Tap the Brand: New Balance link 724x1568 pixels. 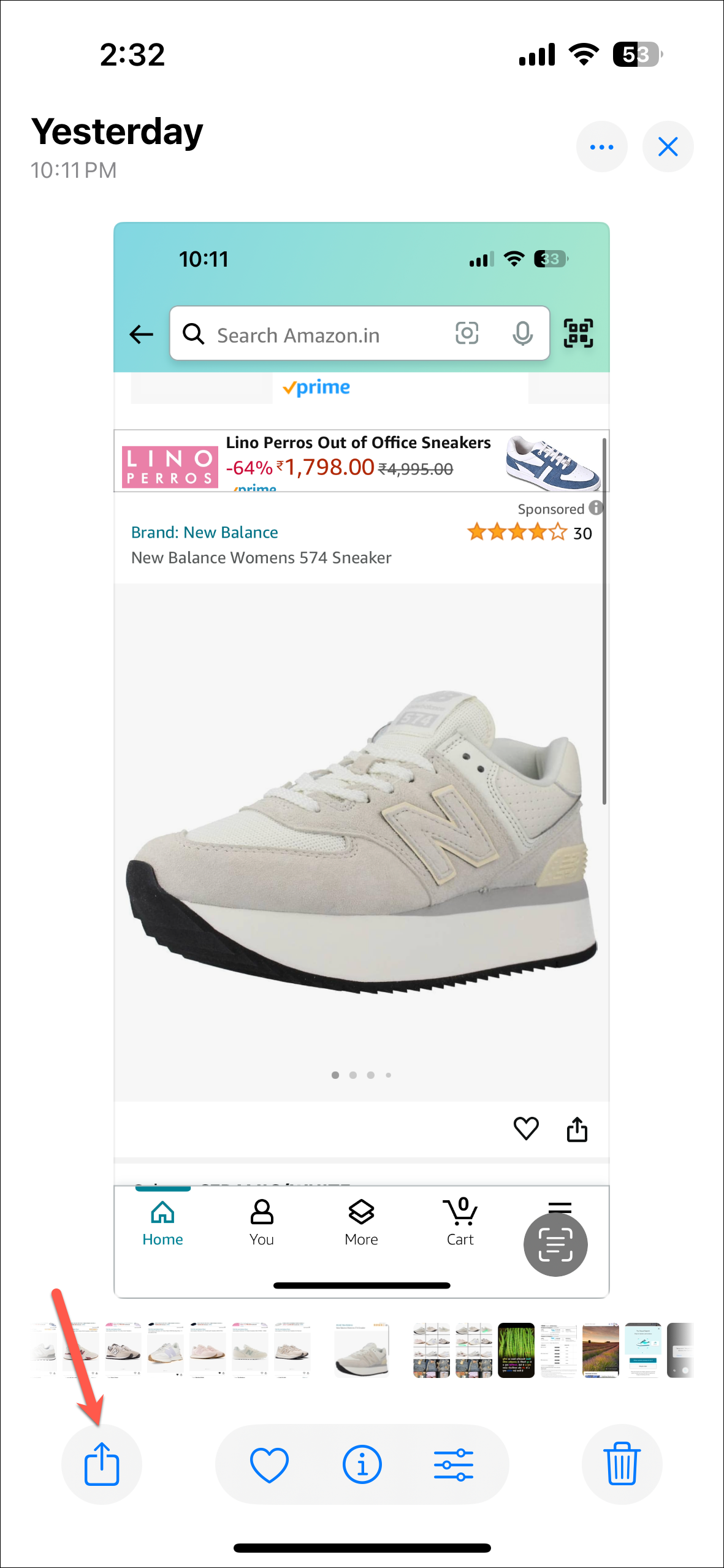pyautogui.click(x=205, y=532)
